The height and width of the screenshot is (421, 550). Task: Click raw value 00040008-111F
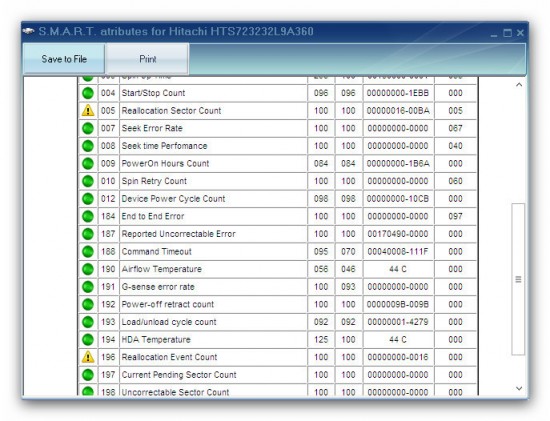click(398, 252)
